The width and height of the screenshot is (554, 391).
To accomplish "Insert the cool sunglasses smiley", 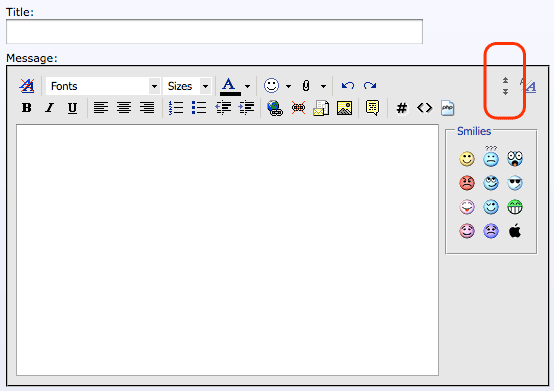I will tap(515, 183).
